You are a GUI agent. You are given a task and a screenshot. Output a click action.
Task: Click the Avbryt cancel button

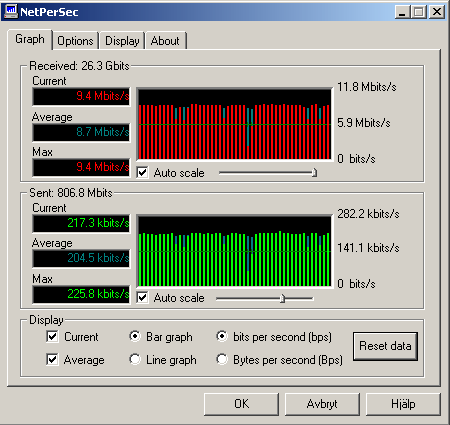pos(322,404)
